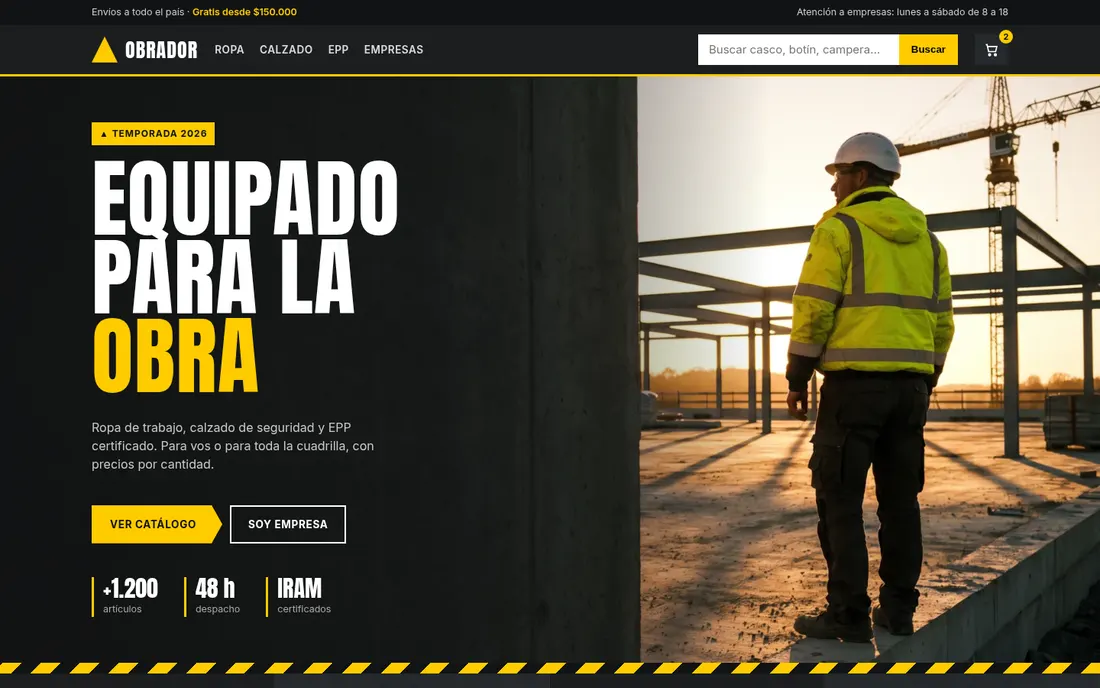This screenshot has width=1100, height=688.
Task: Click the cart count badge showing 2
Action: coord(1005,36)
